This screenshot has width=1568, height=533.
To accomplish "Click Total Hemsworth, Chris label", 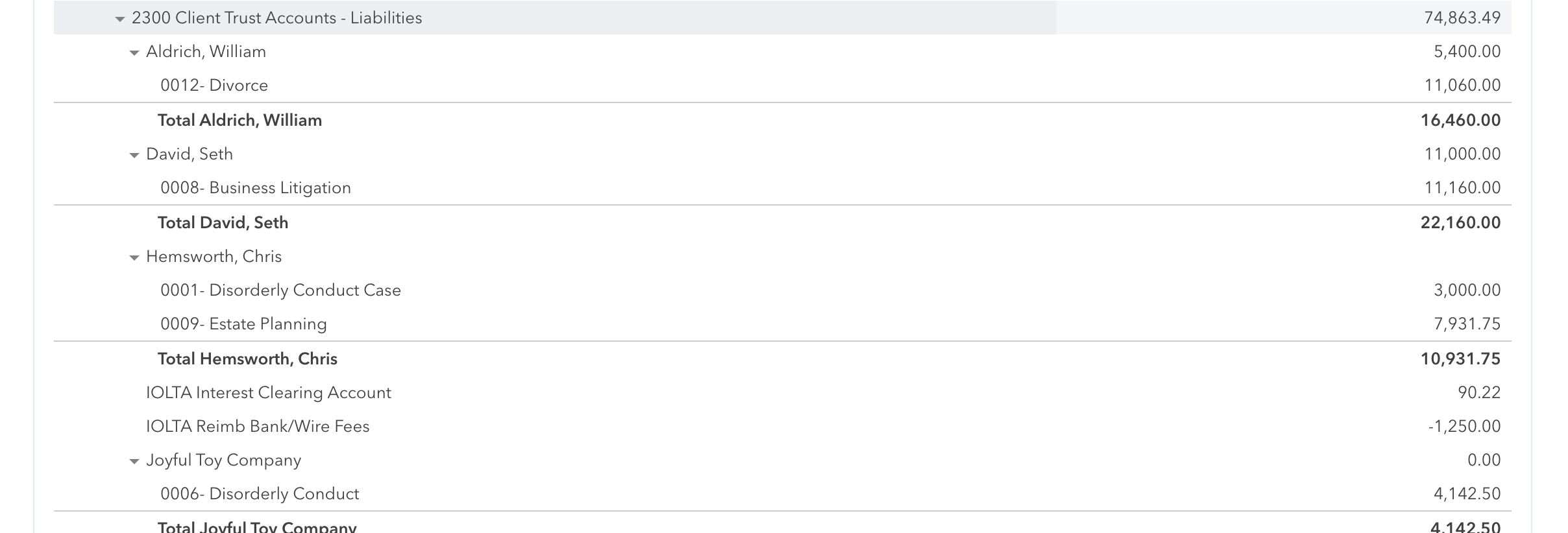I will [247, 359].
